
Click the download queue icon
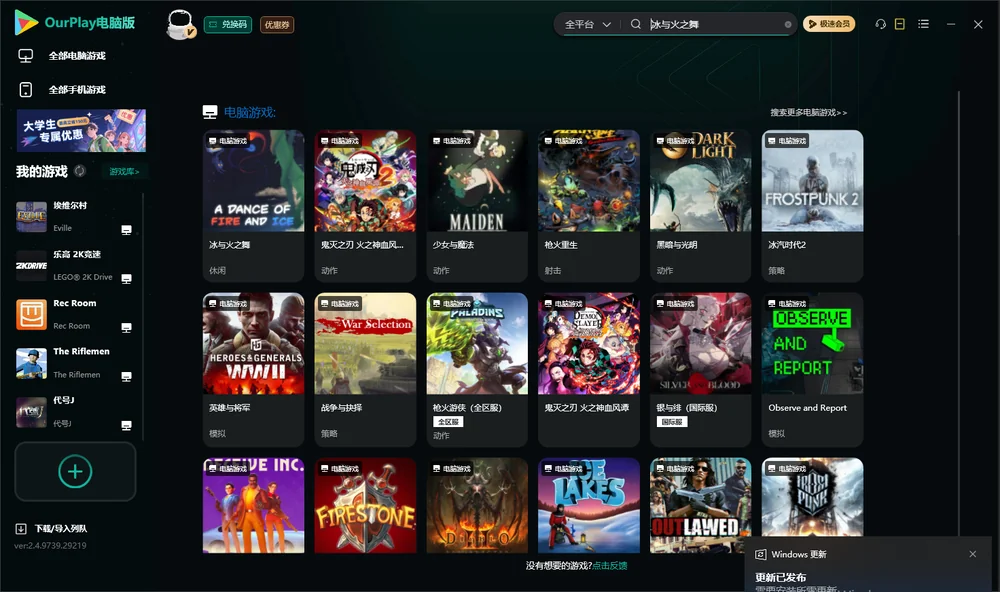[x=21, y=528]
